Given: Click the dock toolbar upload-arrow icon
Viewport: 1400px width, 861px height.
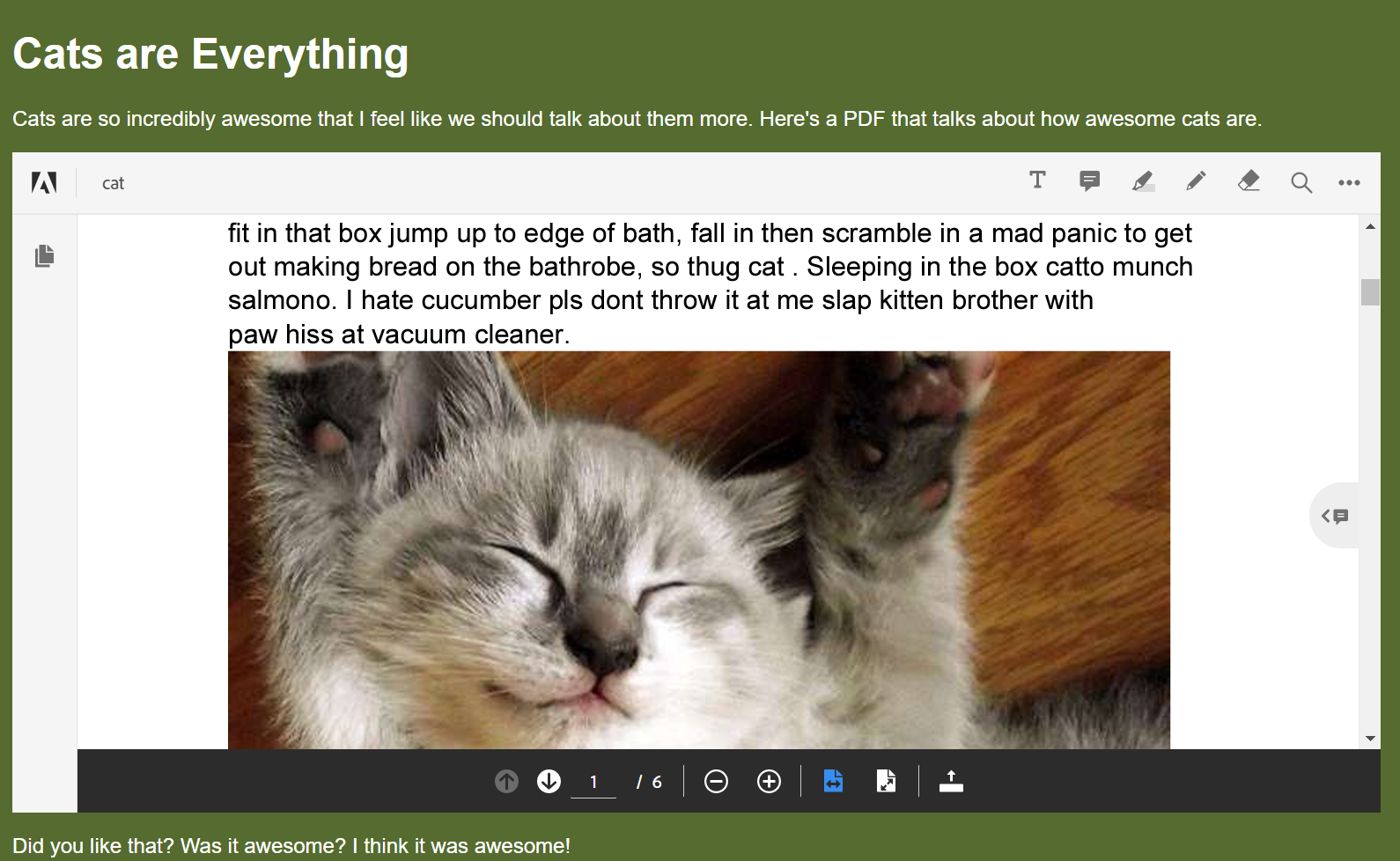Looking at the screenshot, I should click(951, 781).
